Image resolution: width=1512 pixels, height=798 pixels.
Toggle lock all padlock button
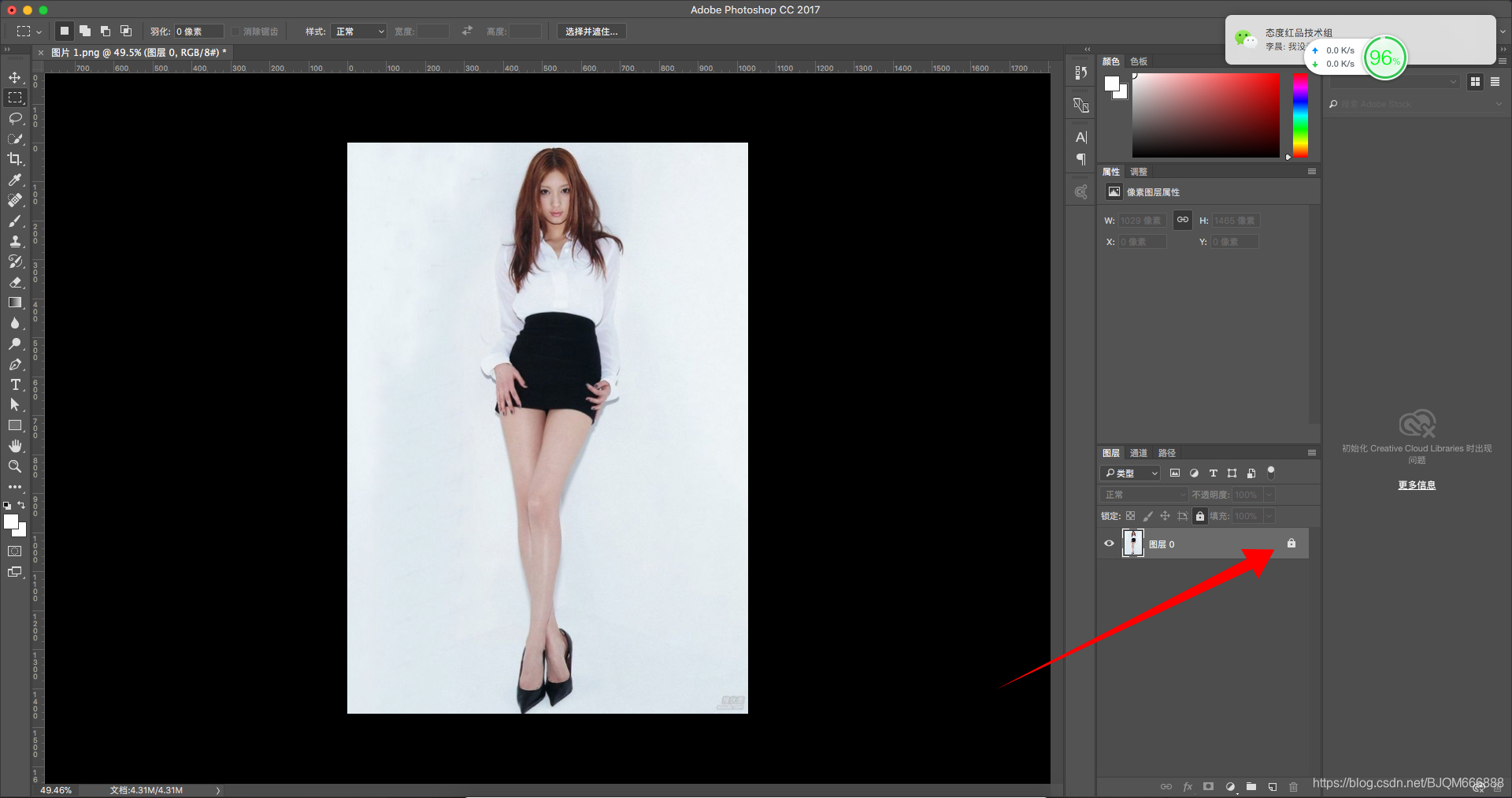click(x=1199, y=516)
